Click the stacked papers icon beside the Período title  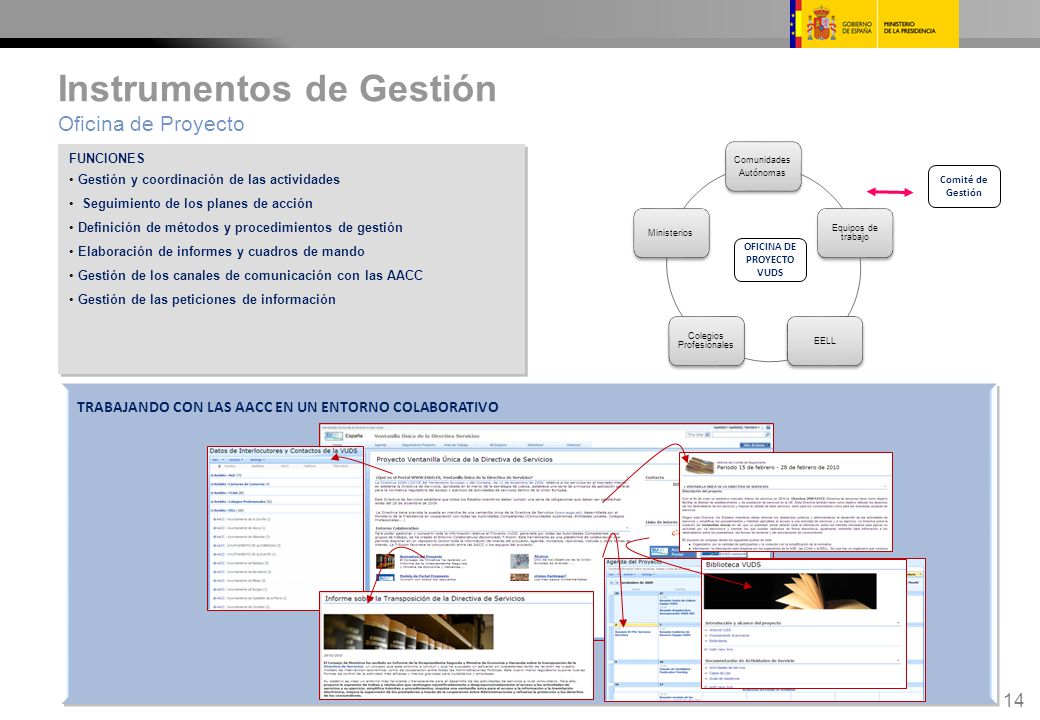point(699,465)
